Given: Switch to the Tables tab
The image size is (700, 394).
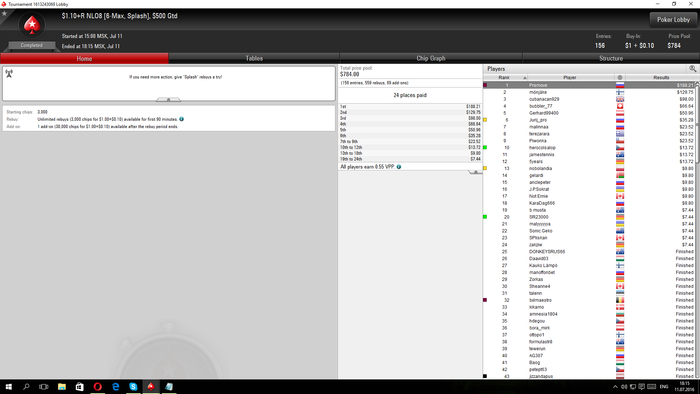Looking at the screenshot, I should (254, 58).
